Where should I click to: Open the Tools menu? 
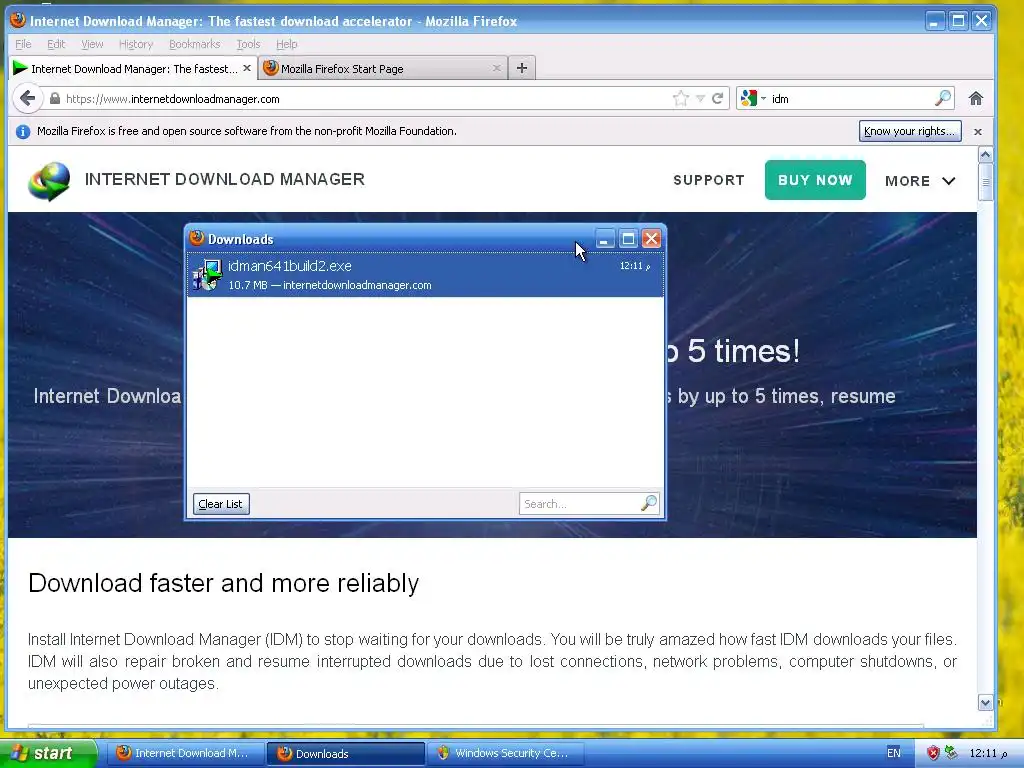248,44
